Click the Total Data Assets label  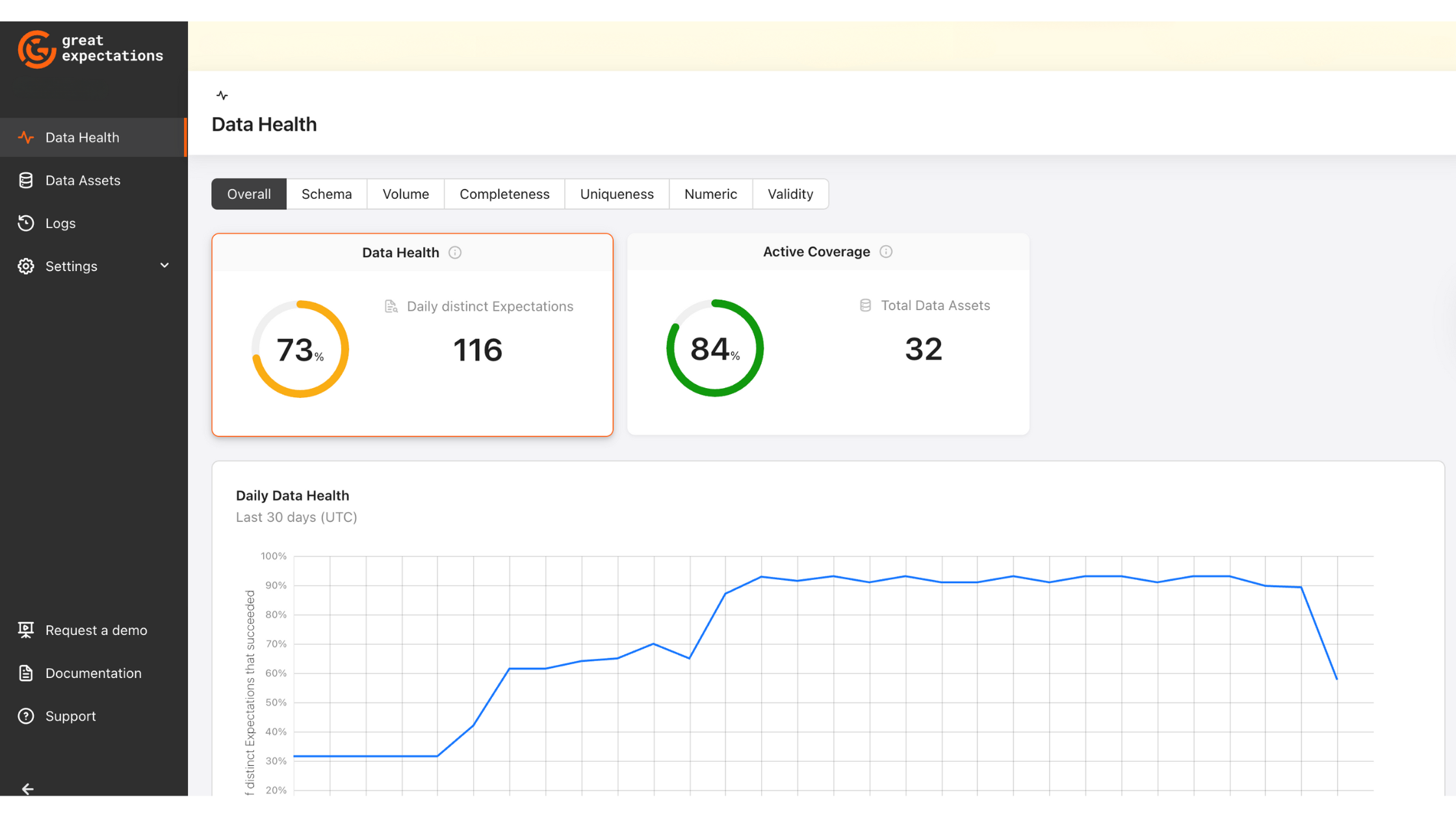tap(935, 305)
